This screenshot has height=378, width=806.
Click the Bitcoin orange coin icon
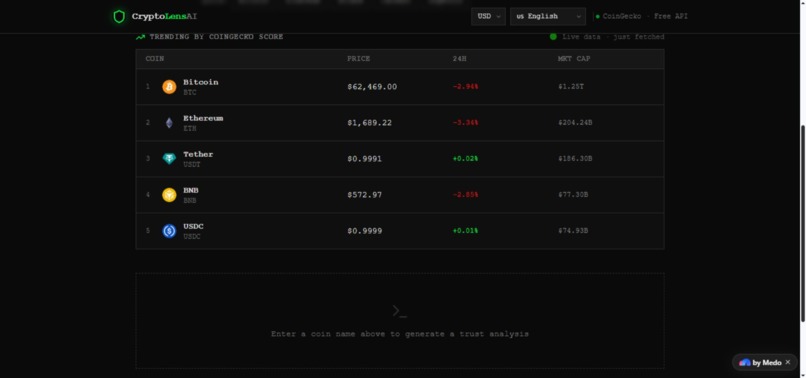pyautogui.click(x=169, y=87)
